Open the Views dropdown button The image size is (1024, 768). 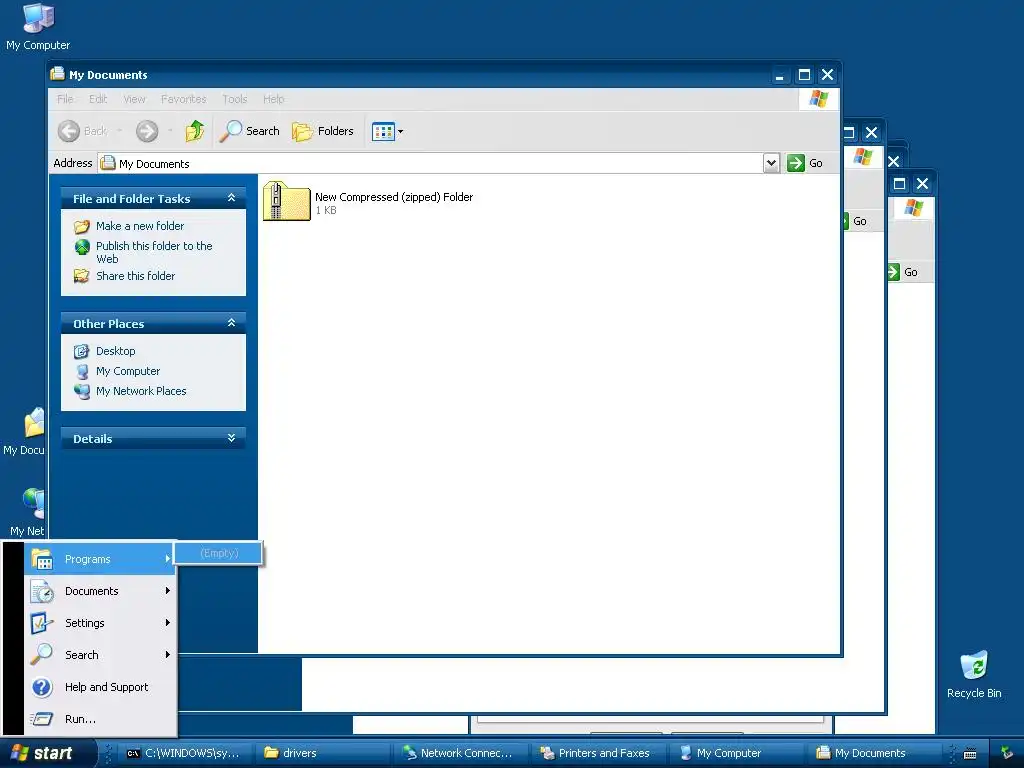tap(387, 131)
